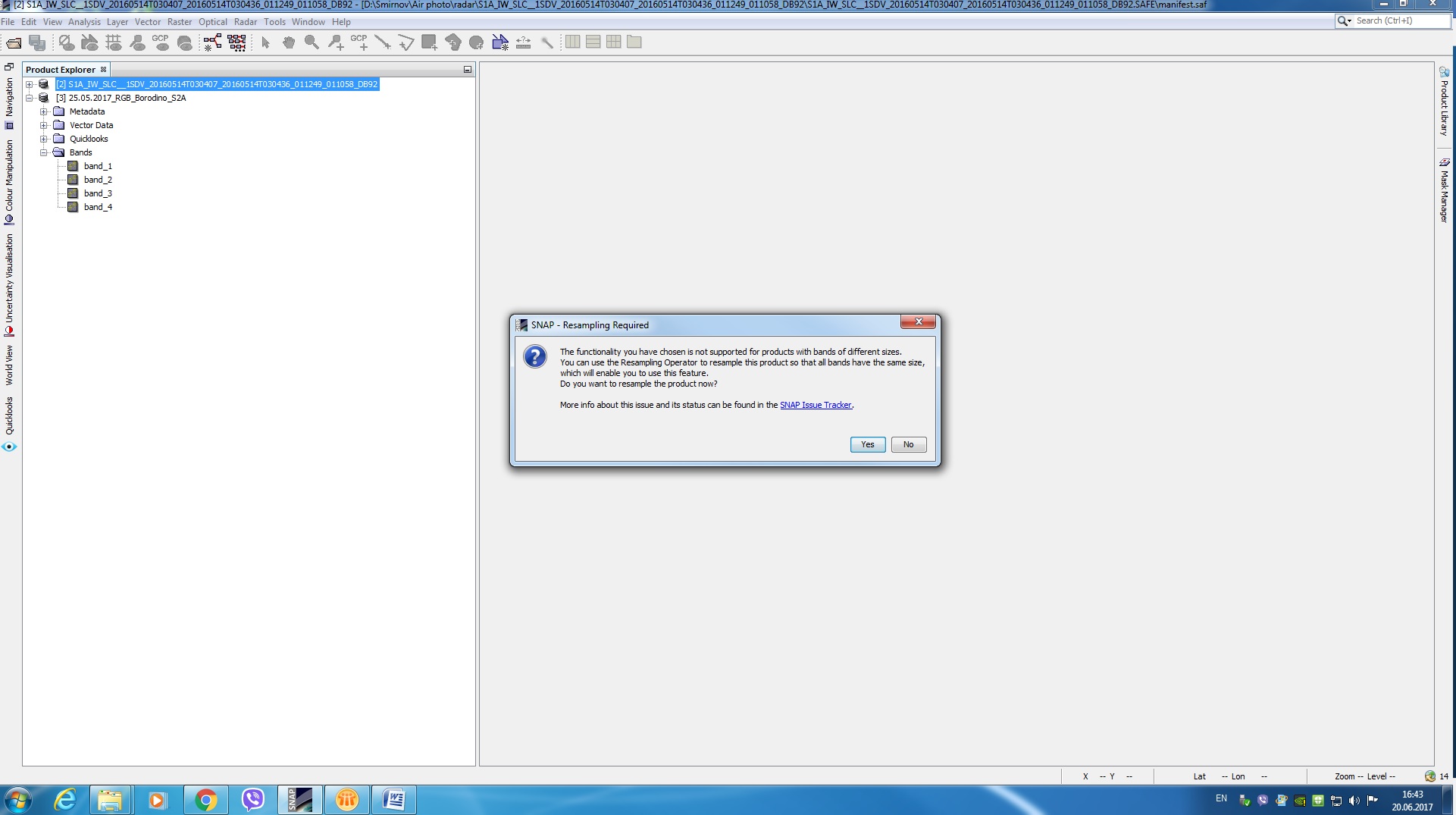This screenshot has width=1456, height=815.
Task: Select the Zoom magnifier tool
Action: [312, 42]
